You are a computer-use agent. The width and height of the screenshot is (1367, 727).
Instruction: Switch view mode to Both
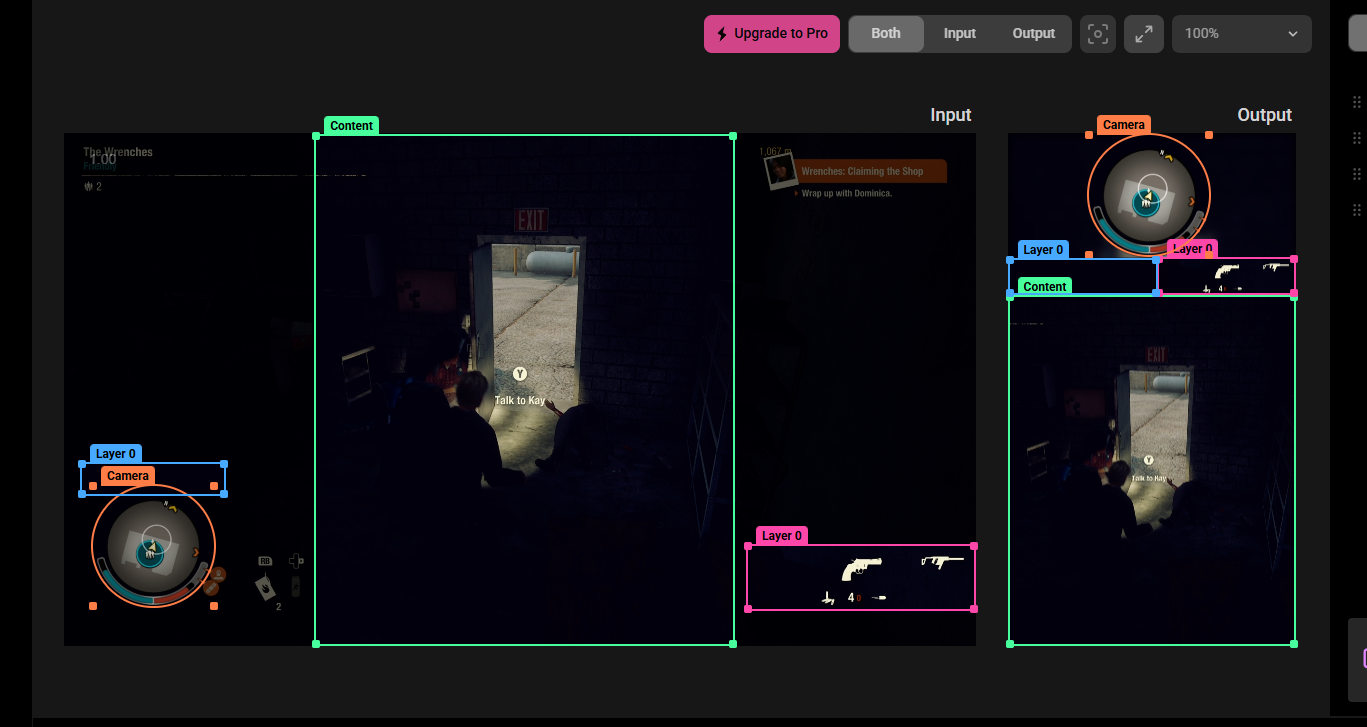(885, 33)
